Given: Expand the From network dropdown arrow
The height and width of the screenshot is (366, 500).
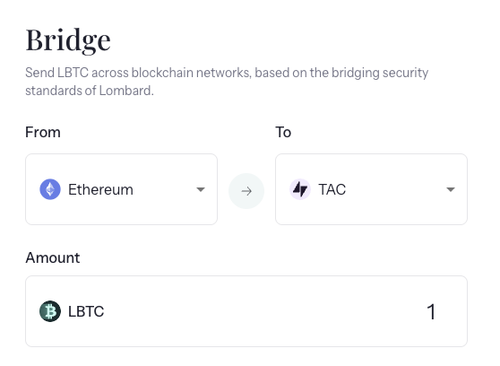Looking at the screenshot, I should pyautogui.click(x=201, y=189).
